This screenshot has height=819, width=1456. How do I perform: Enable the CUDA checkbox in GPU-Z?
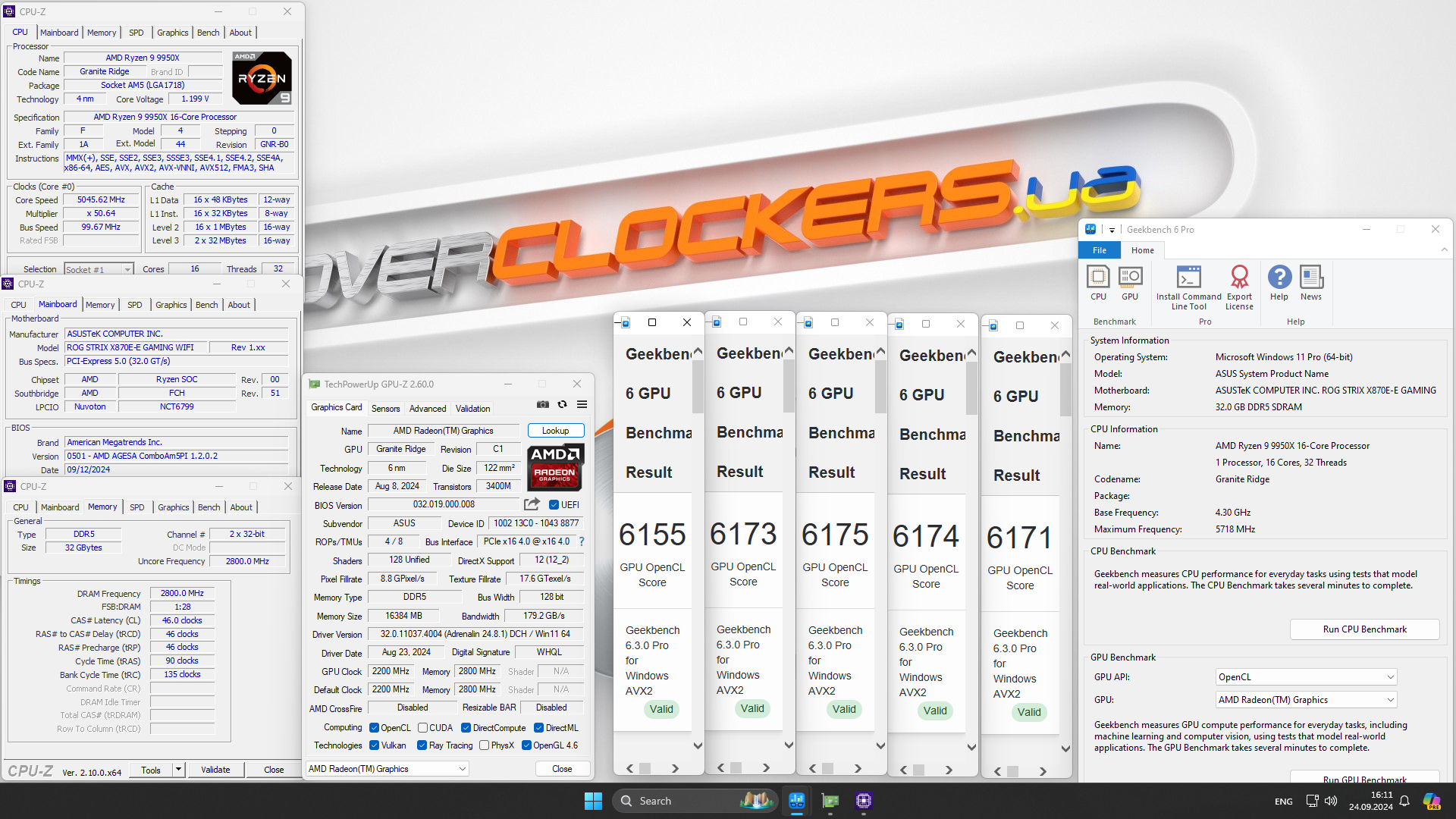(424, 727)
